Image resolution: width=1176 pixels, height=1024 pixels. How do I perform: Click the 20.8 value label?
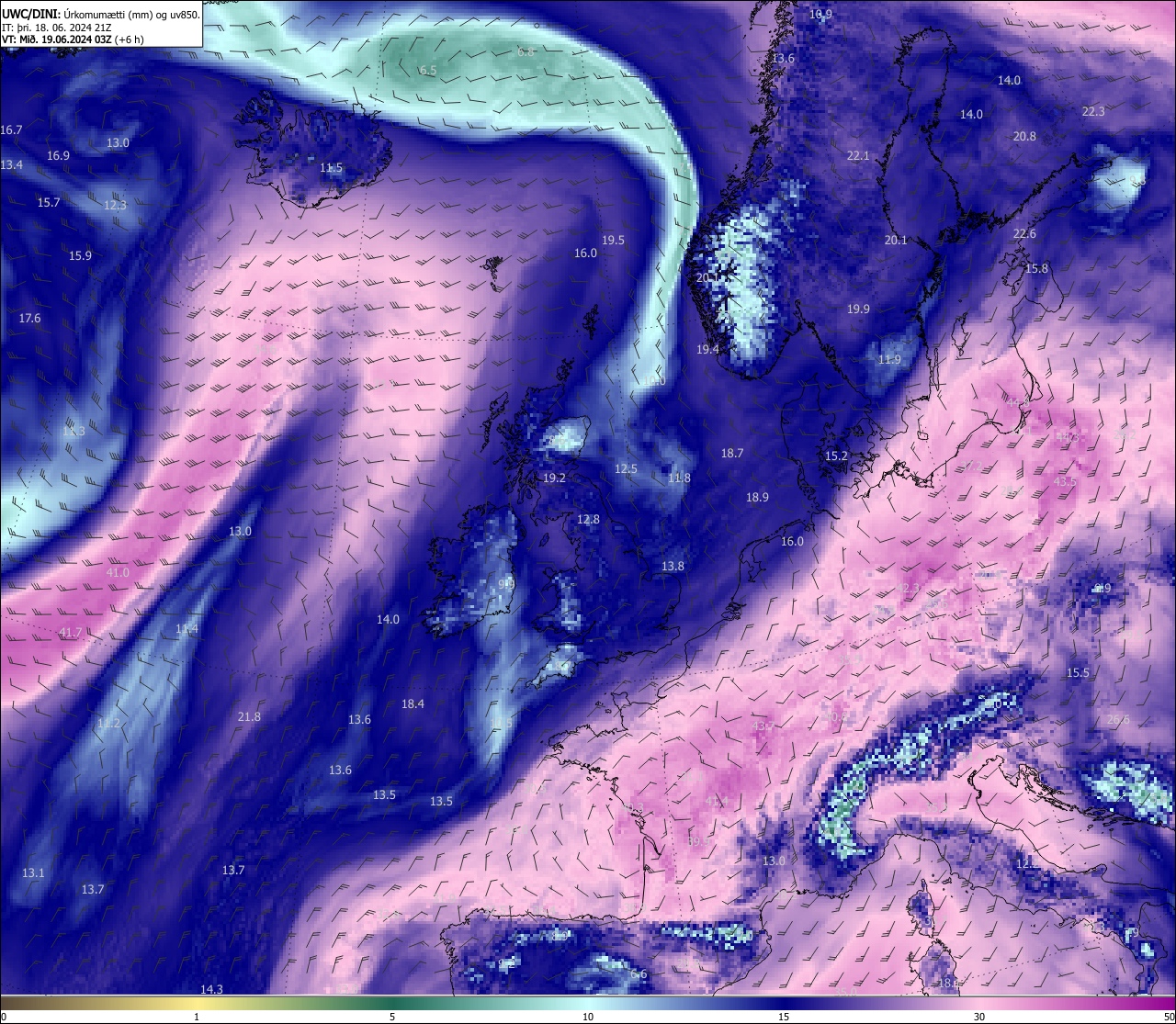(x=1024, y=136)
